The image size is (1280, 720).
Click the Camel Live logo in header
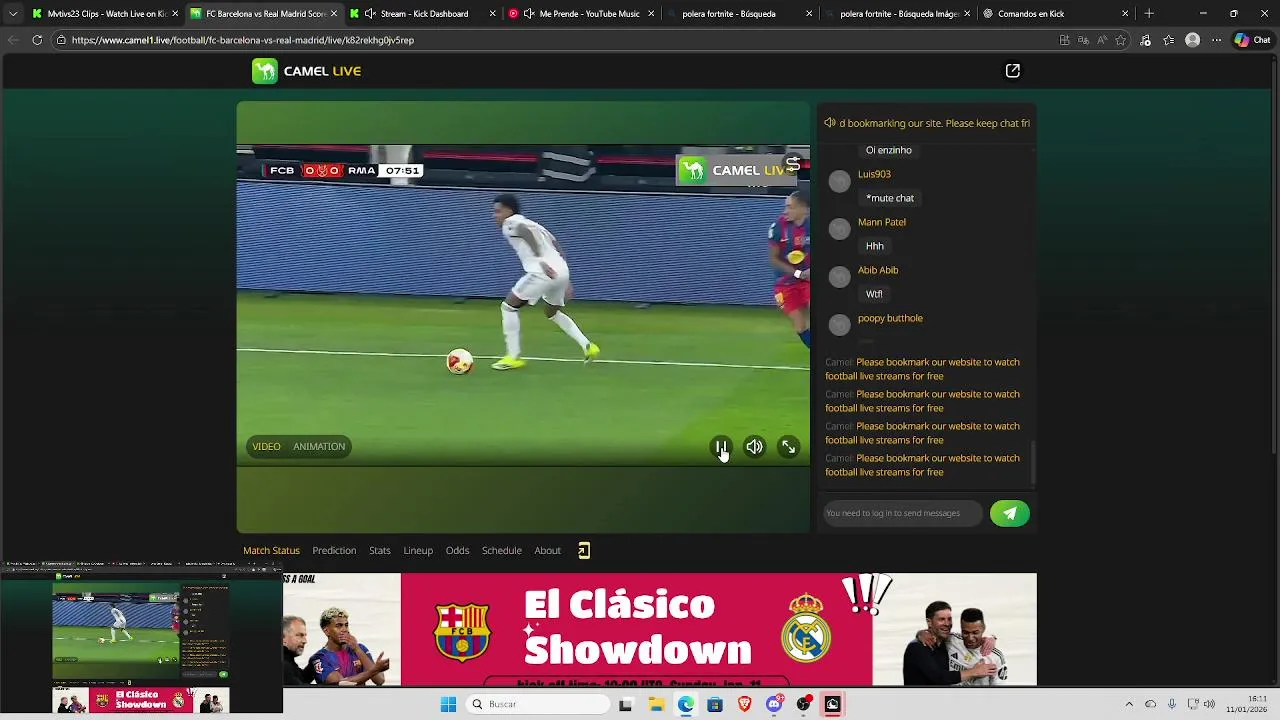tap(307, 71)
